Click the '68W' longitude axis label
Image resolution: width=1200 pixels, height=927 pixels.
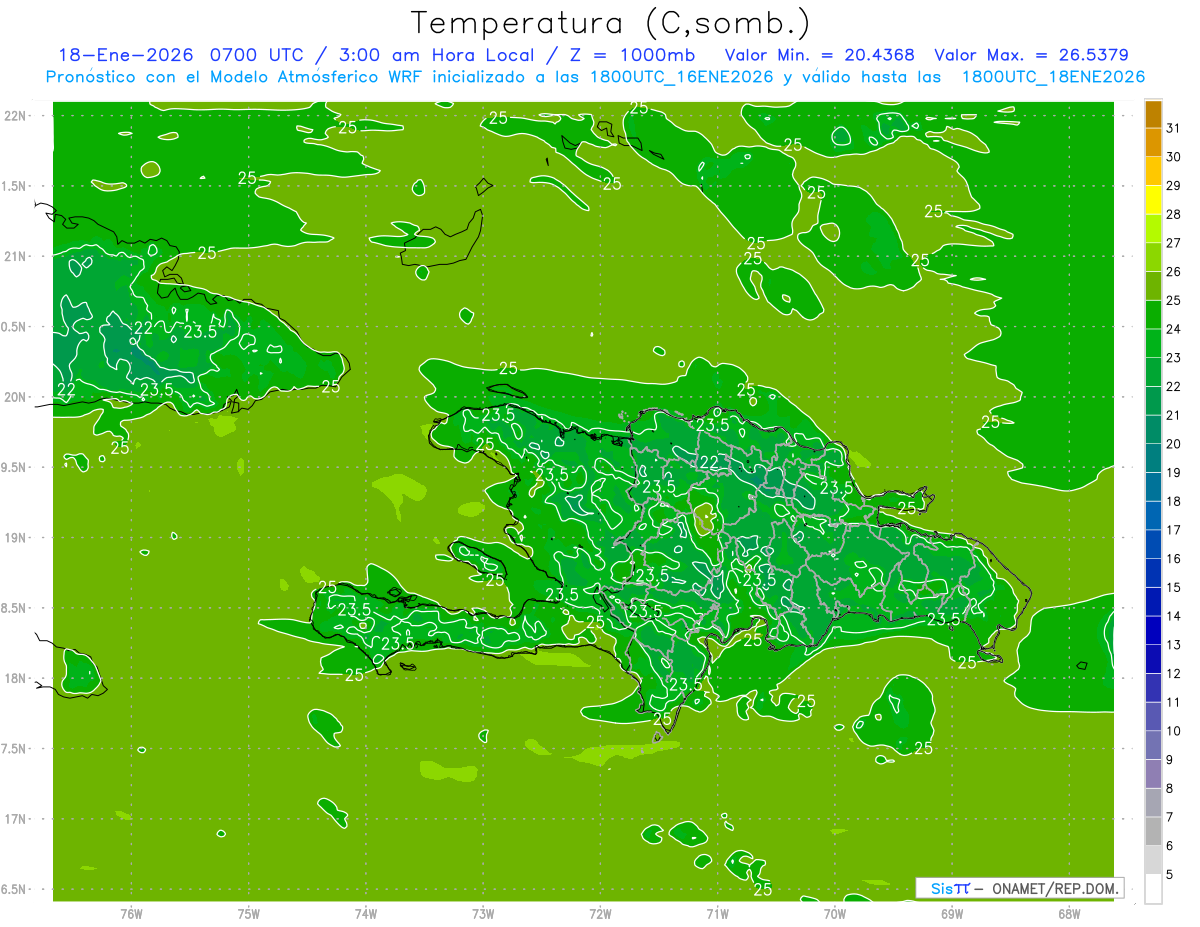coord(1069,913)
